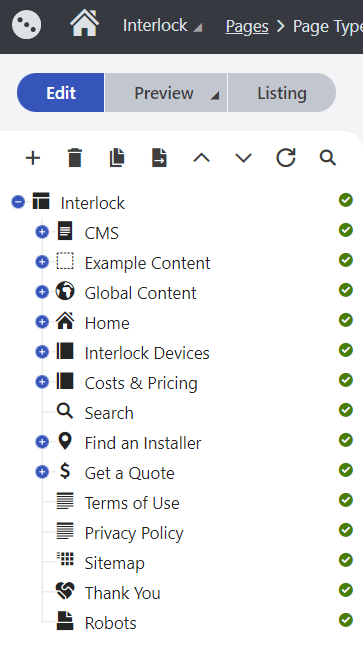This screenshot has height=648, width=363.
Task: Move page up with the up chevron
Action: 202,158
